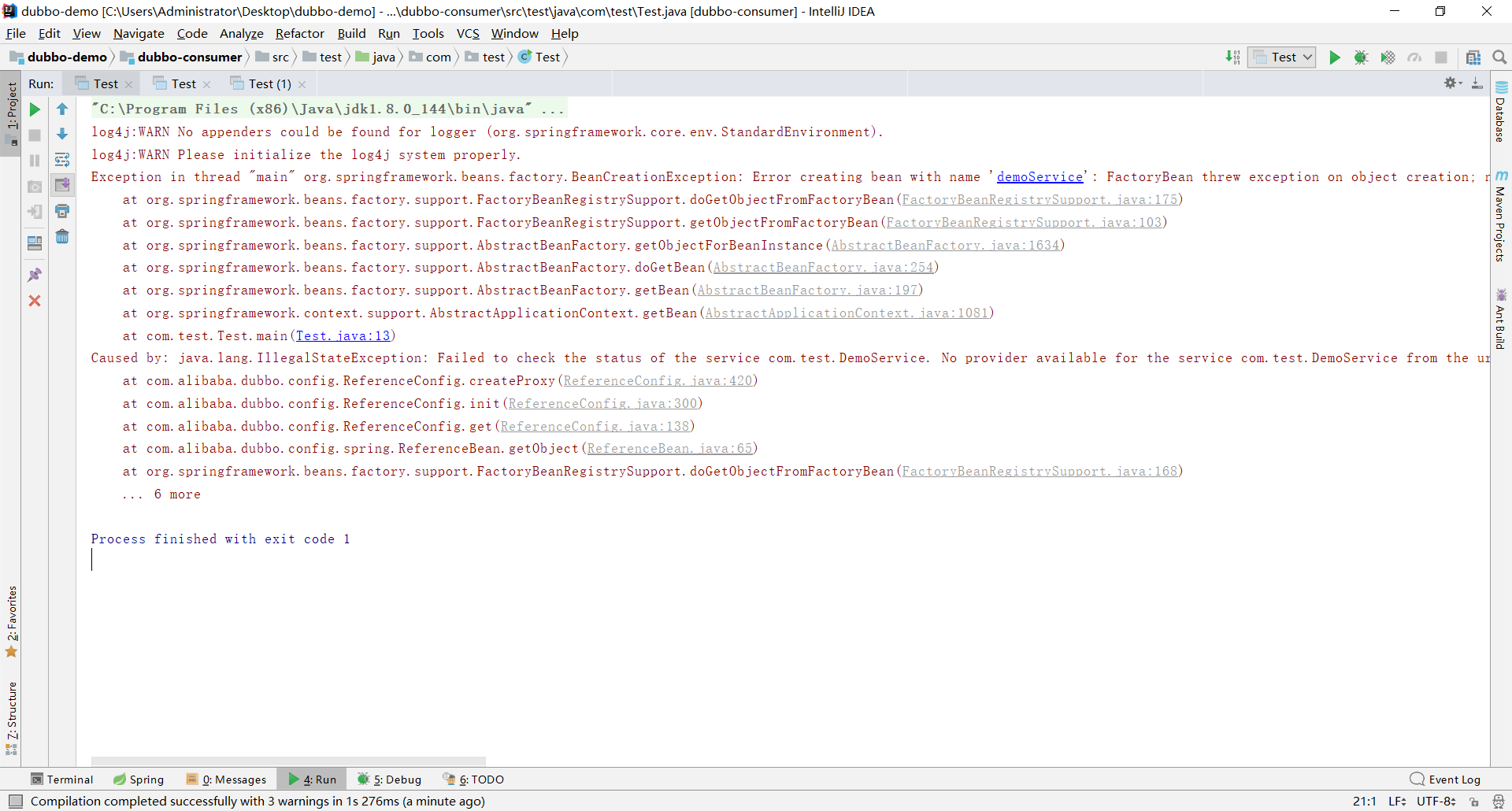The image size is (1512, 811).
Task: Open Search Everywhere with the magnifier icon
Action: coord(1499,57)
